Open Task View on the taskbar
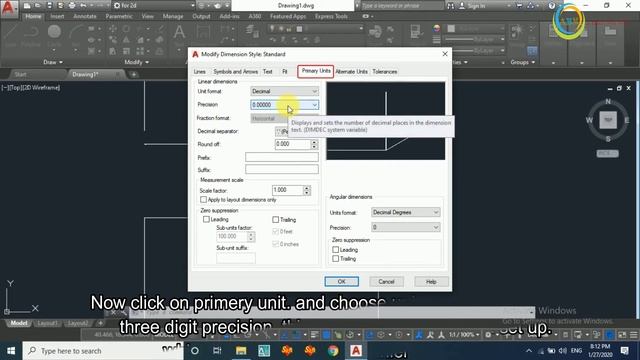The width and height of the screenshot is (640, 360). [217, 351]
